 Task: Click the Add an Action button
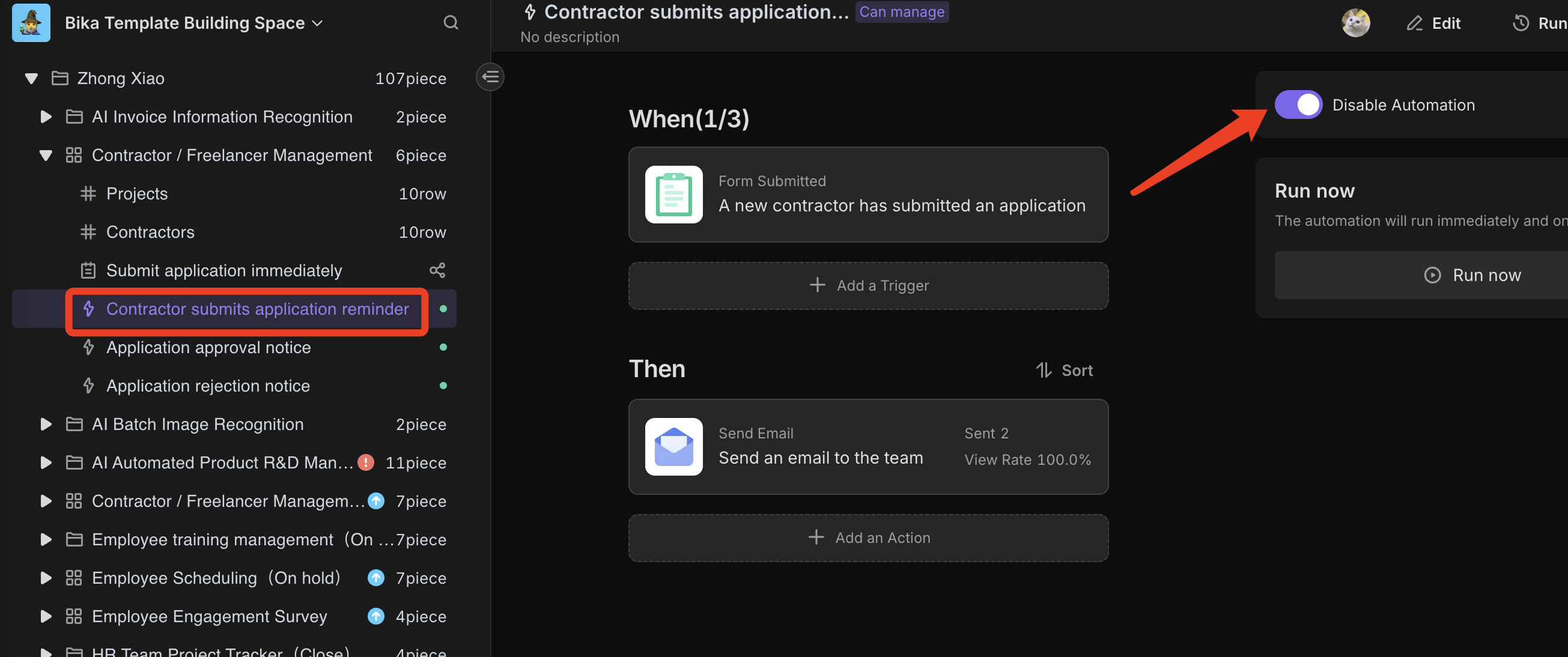[868, 537]
